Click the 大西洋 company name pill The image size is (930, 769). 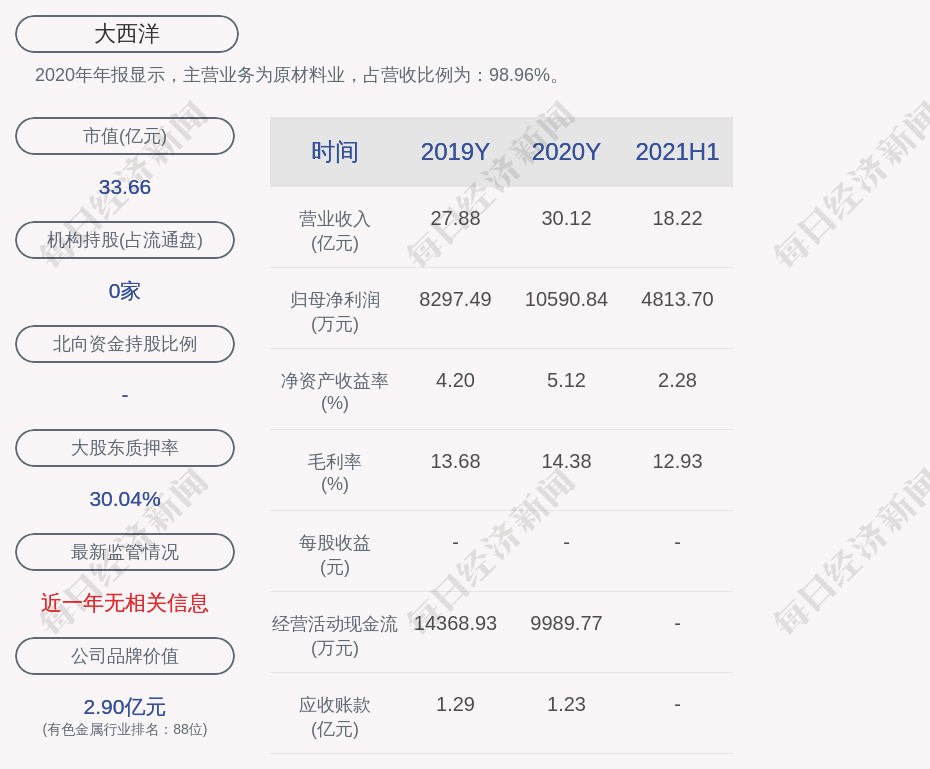pyautogui.click(x=127, y=34)
